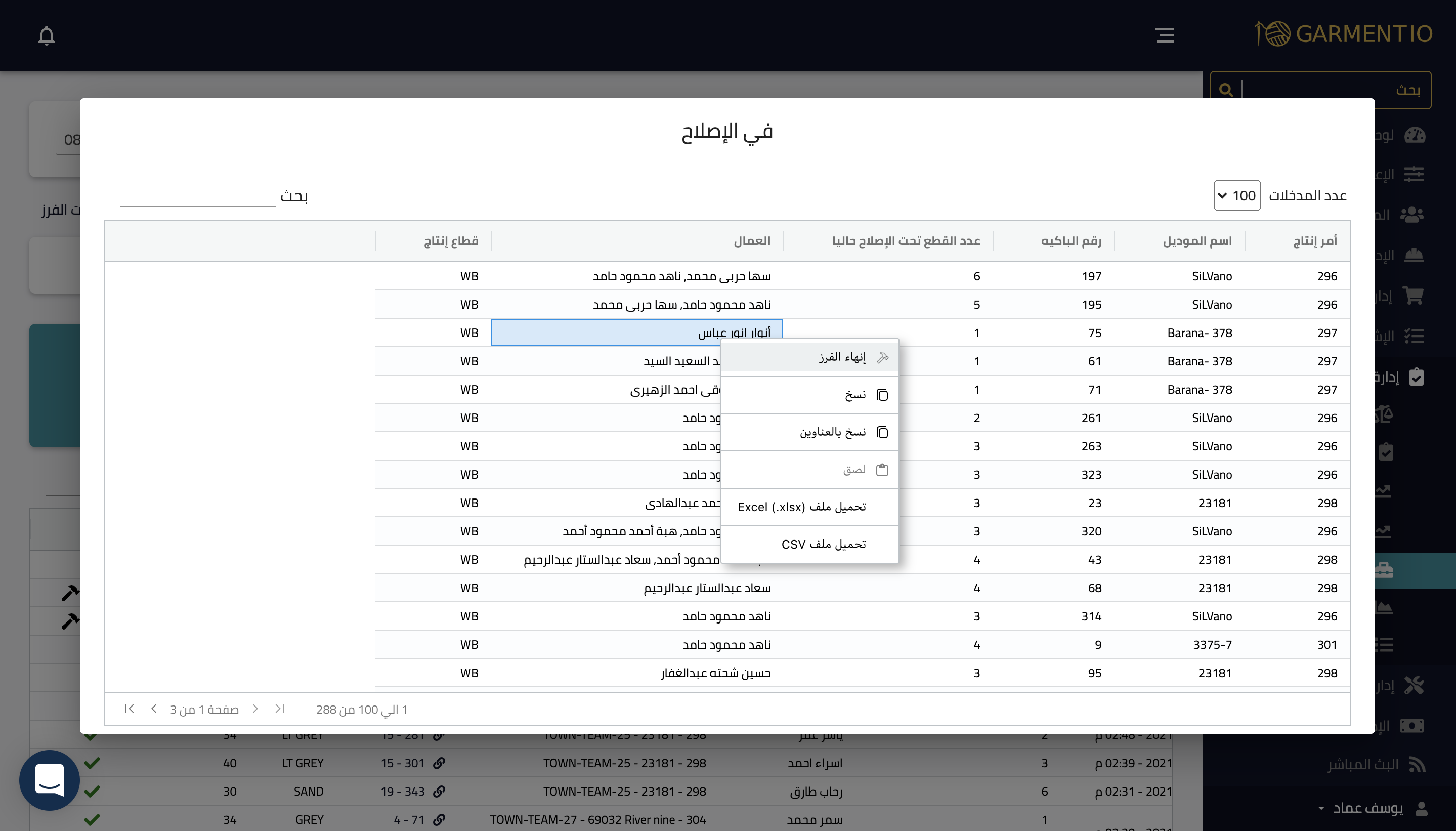Select the Barana- 378 cell in bundle 75 row

click(x=1180, y=333)
